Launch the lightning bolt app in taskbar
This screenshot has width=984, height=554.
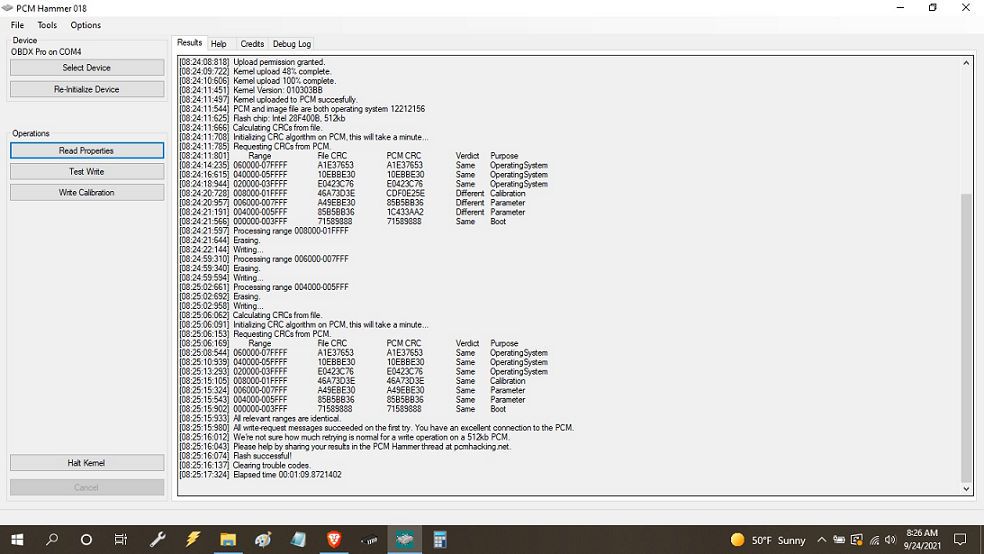[193, 540]
